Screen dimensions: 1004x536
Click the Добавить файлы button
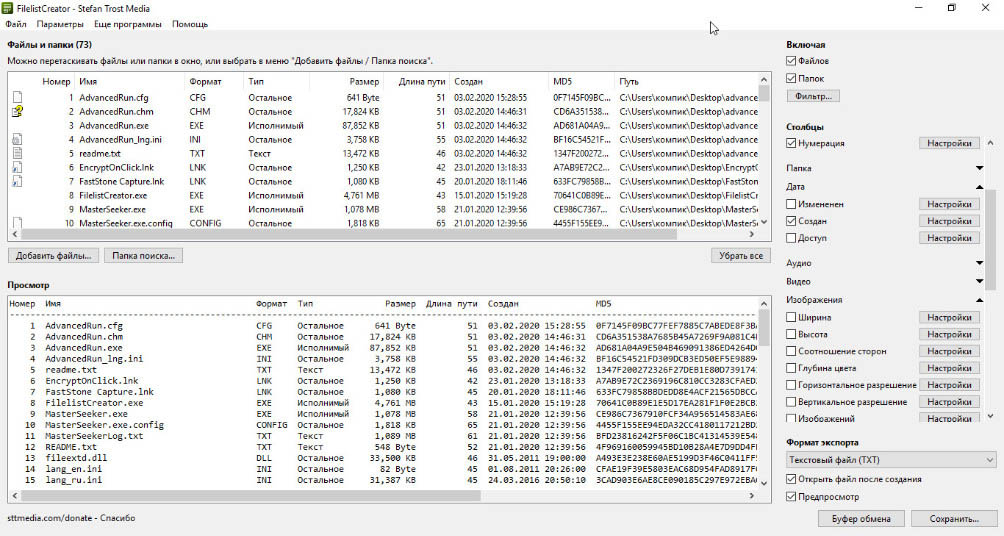click(x=53, y=256)
